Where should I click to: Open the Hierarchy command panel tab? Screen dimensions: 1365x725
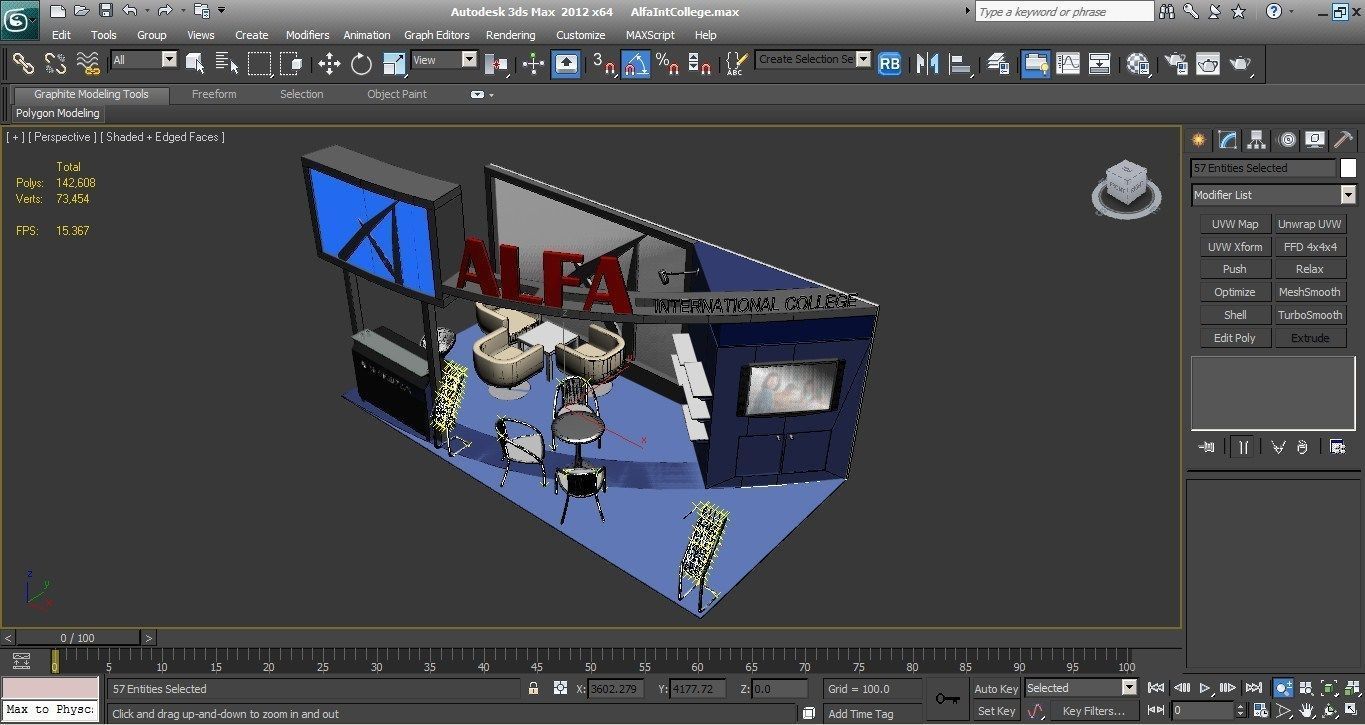pyautogui.click(x=1257, y=140)
